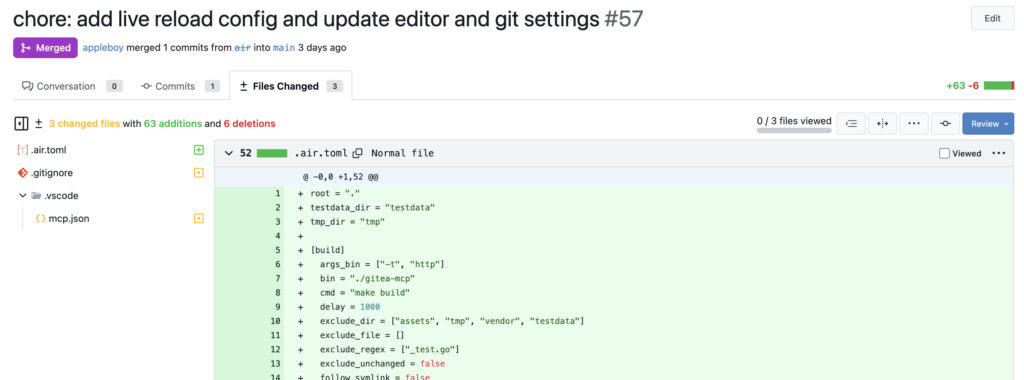The image size is (1024, 380).
Task: Click the line 'bin = "./gitea-mcp"'
Action: 368,279
